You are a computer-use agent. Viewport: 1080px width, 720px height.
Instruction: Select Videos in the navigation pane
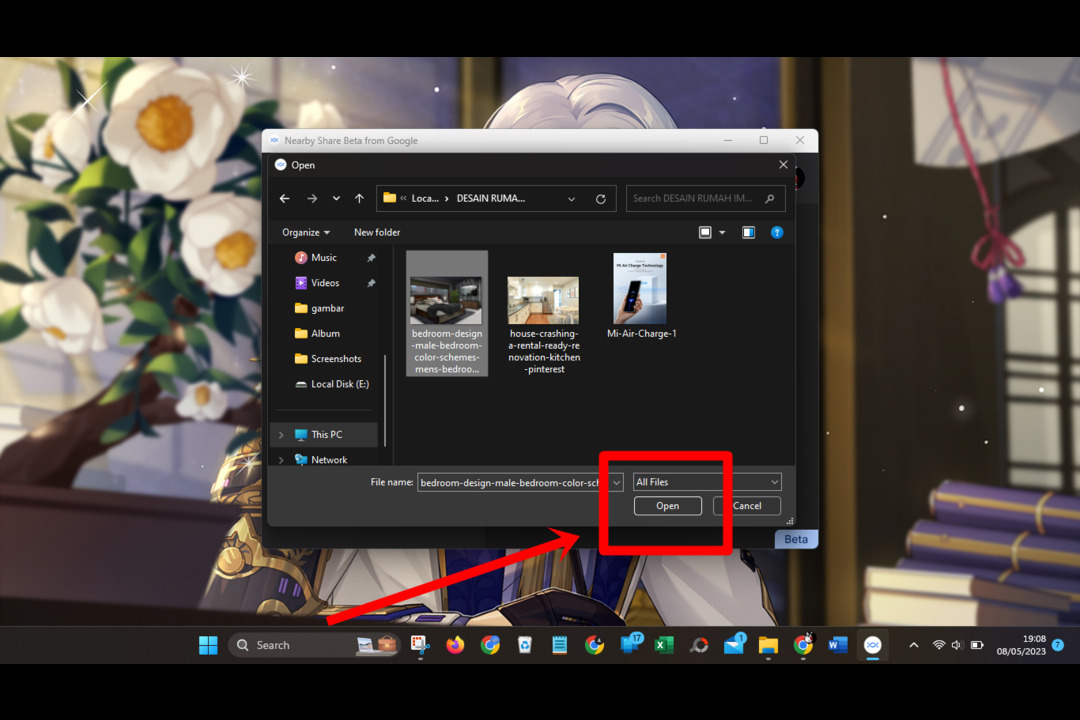point(324,283)
